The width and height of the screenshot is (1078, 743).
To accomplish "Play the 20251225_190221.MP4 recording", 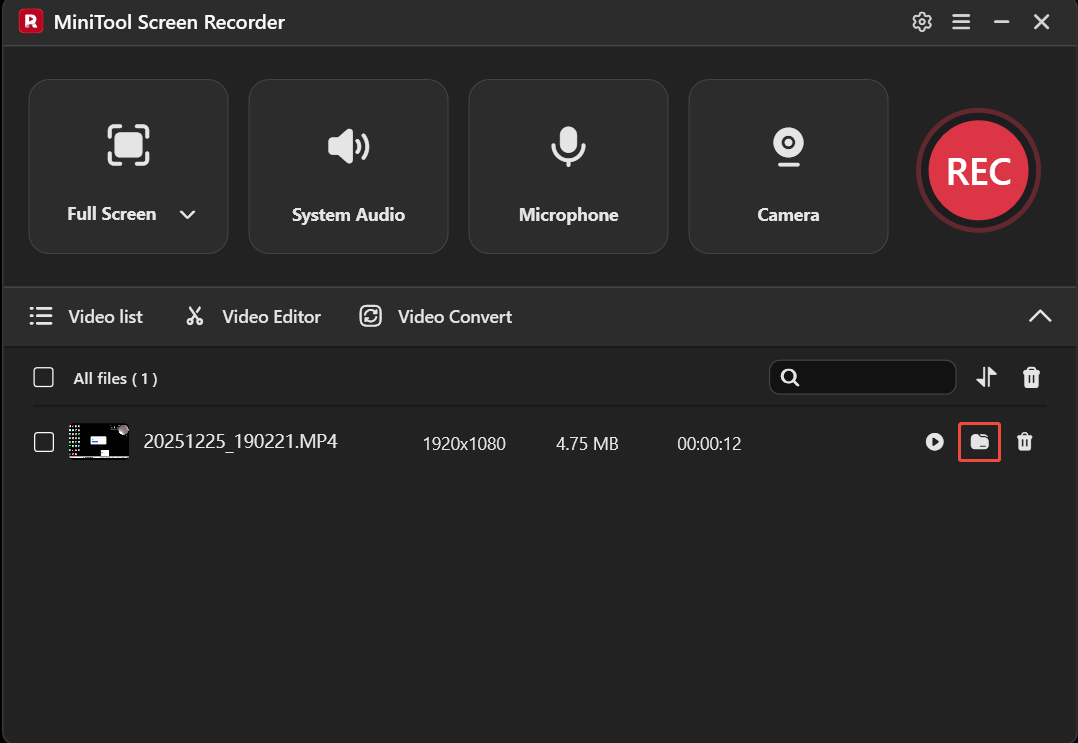I will pos(934,442).
